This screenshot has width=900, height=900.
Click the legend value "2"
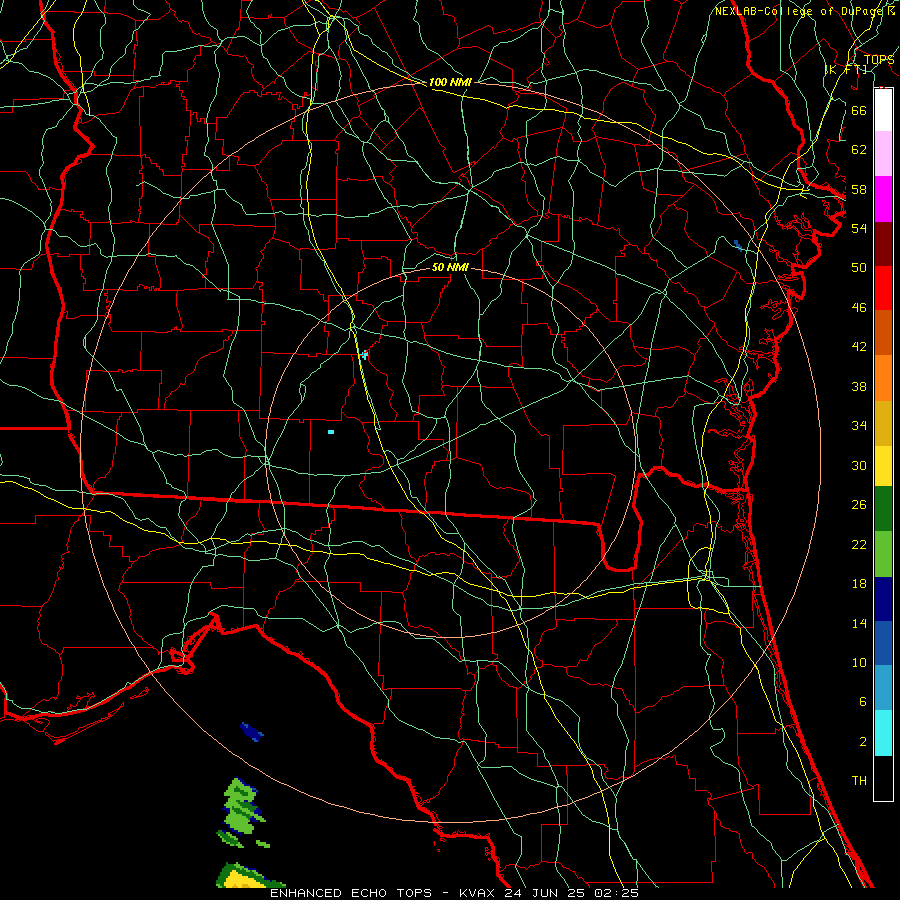pos(863,742)
